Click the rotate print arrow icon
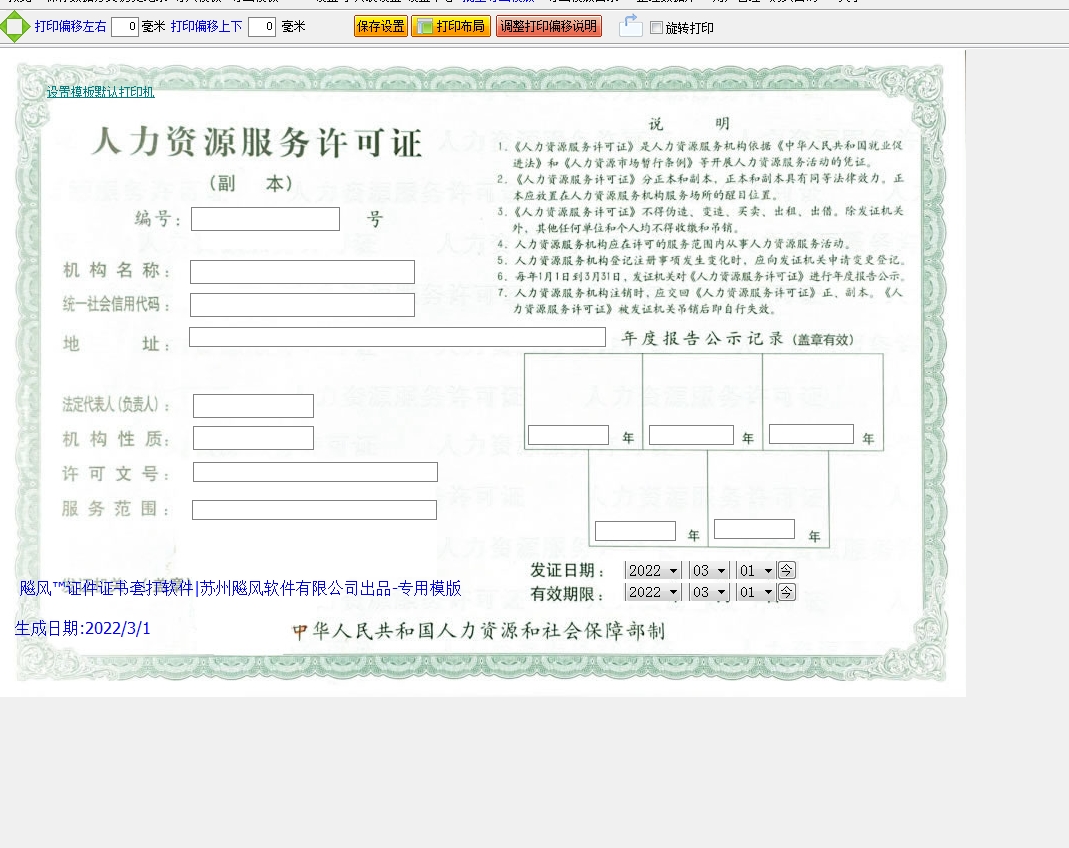 click(630, 26)
